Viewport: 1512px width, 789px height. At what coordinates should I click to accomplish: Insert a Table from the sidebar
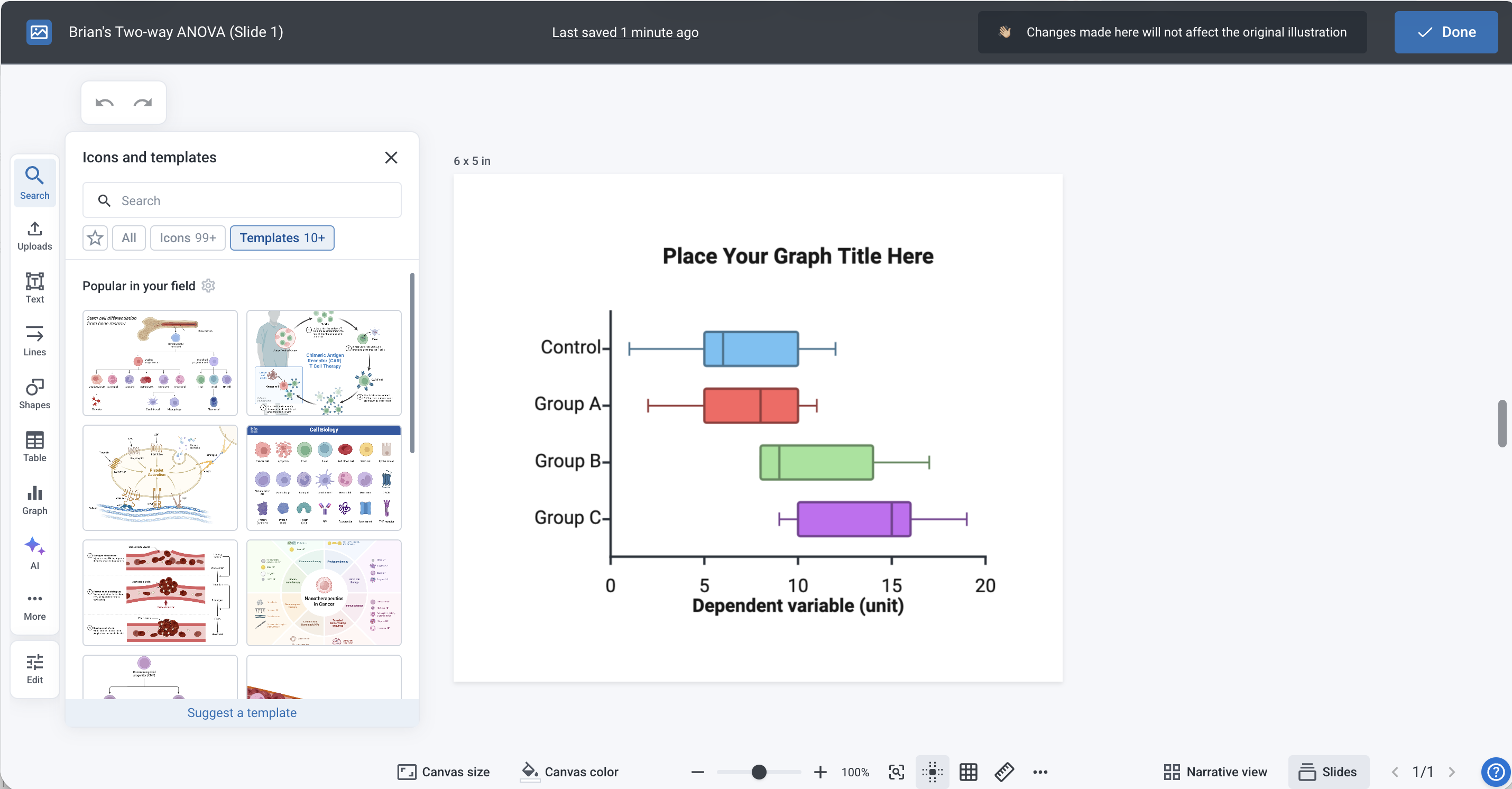pos(35,446)
